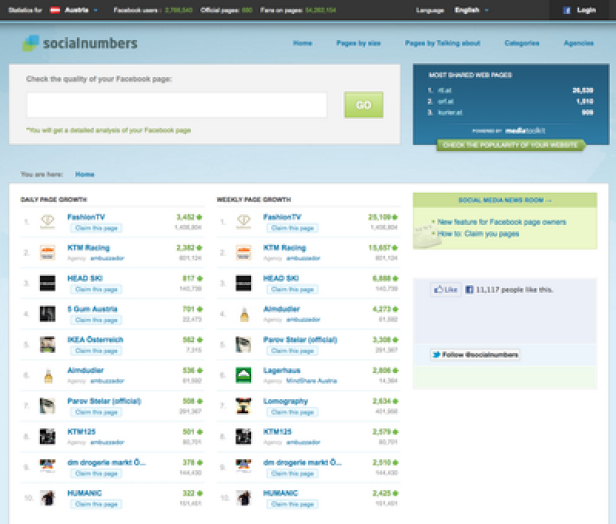
Task: Open orf.at most shared web page
Action: click(446, 101)
